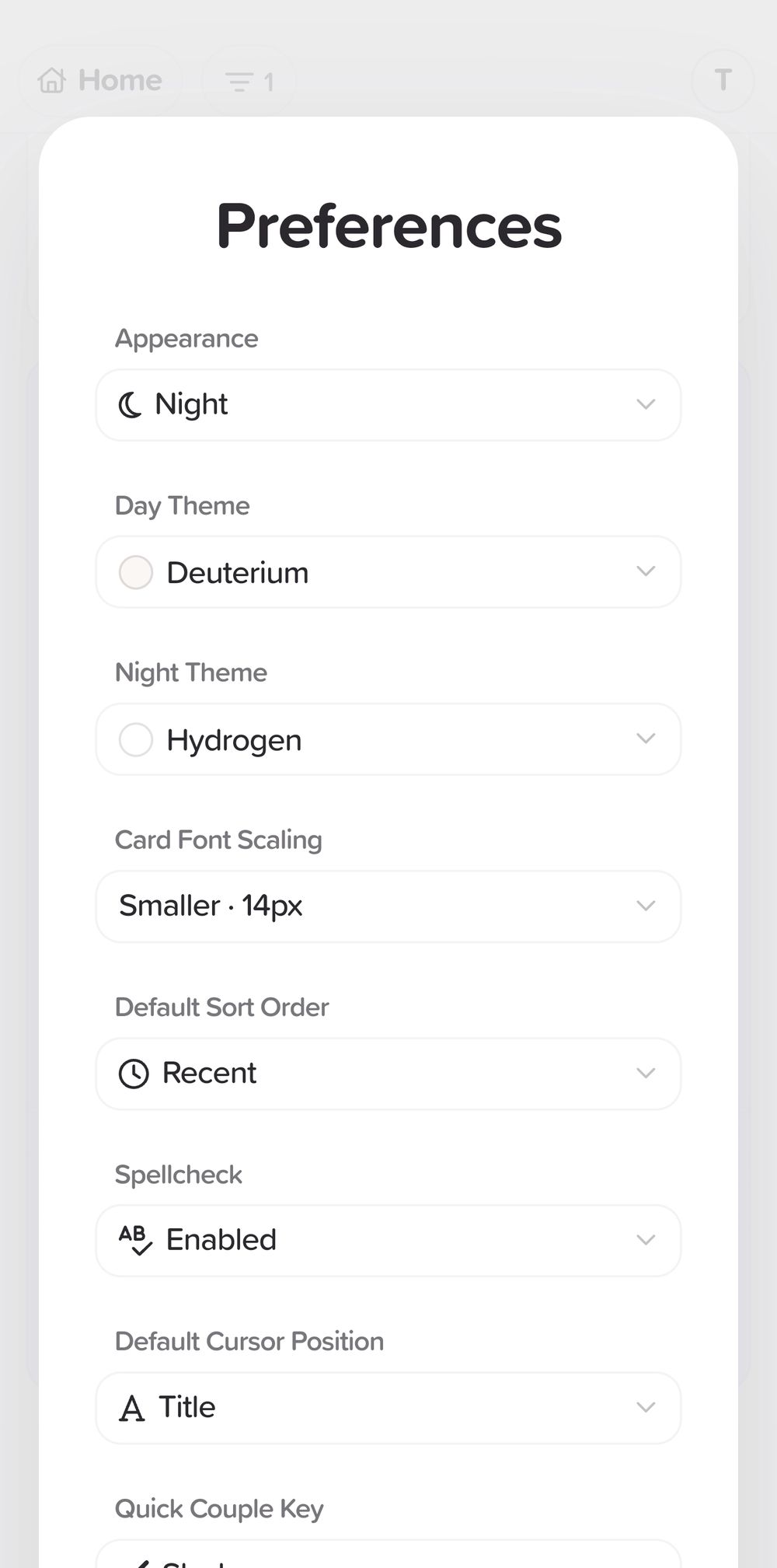Click the Home button label
Viewport: 777px width, 1568px height.
coord(120,80)
